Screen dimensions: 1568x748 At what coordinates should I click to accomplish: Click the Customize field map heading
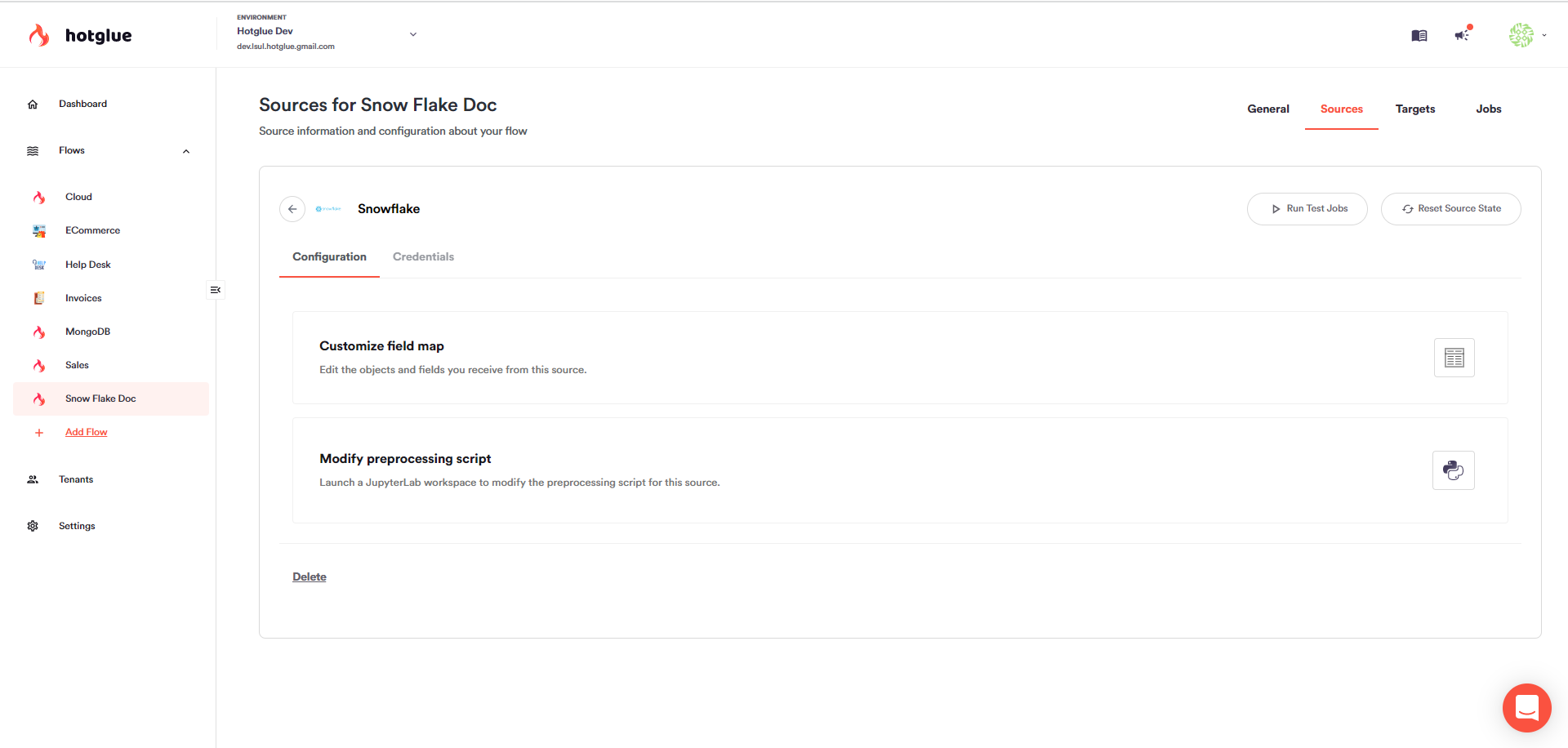(x=381, y=346)
